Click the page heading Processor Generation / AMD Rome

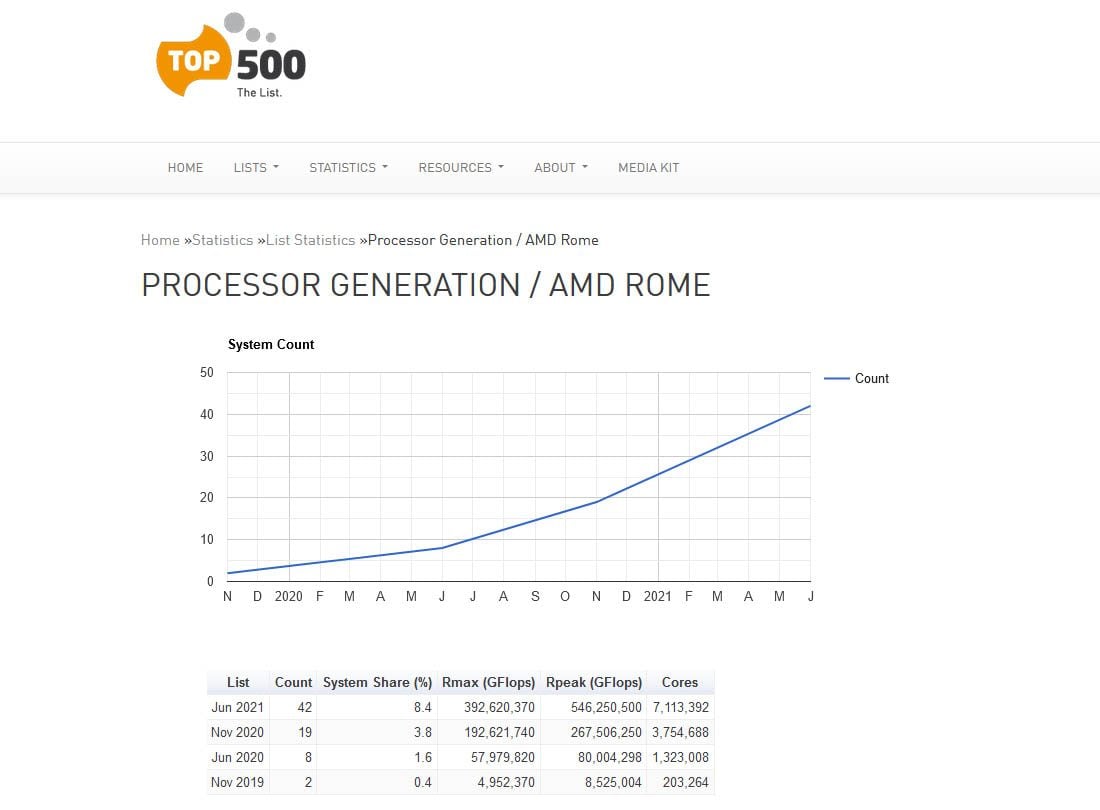click(x=426, y=285)
